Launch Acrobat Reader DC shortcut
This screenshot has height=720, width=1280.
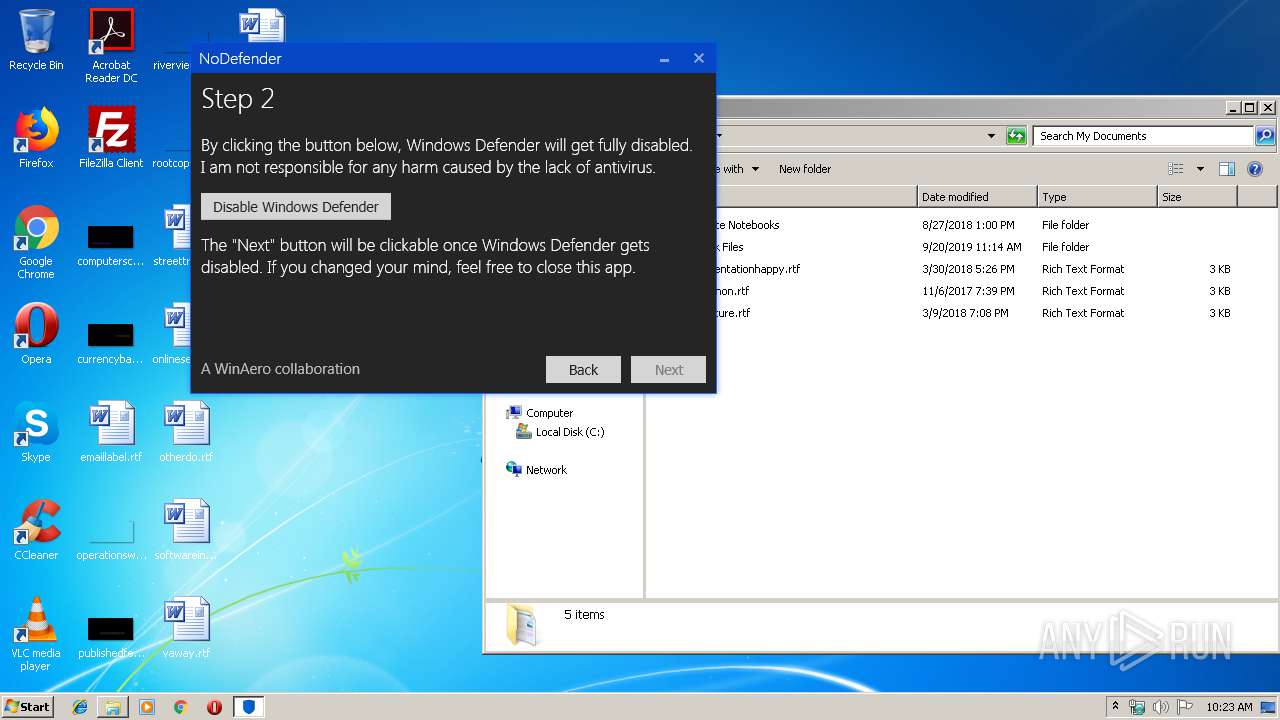(111, 46)
